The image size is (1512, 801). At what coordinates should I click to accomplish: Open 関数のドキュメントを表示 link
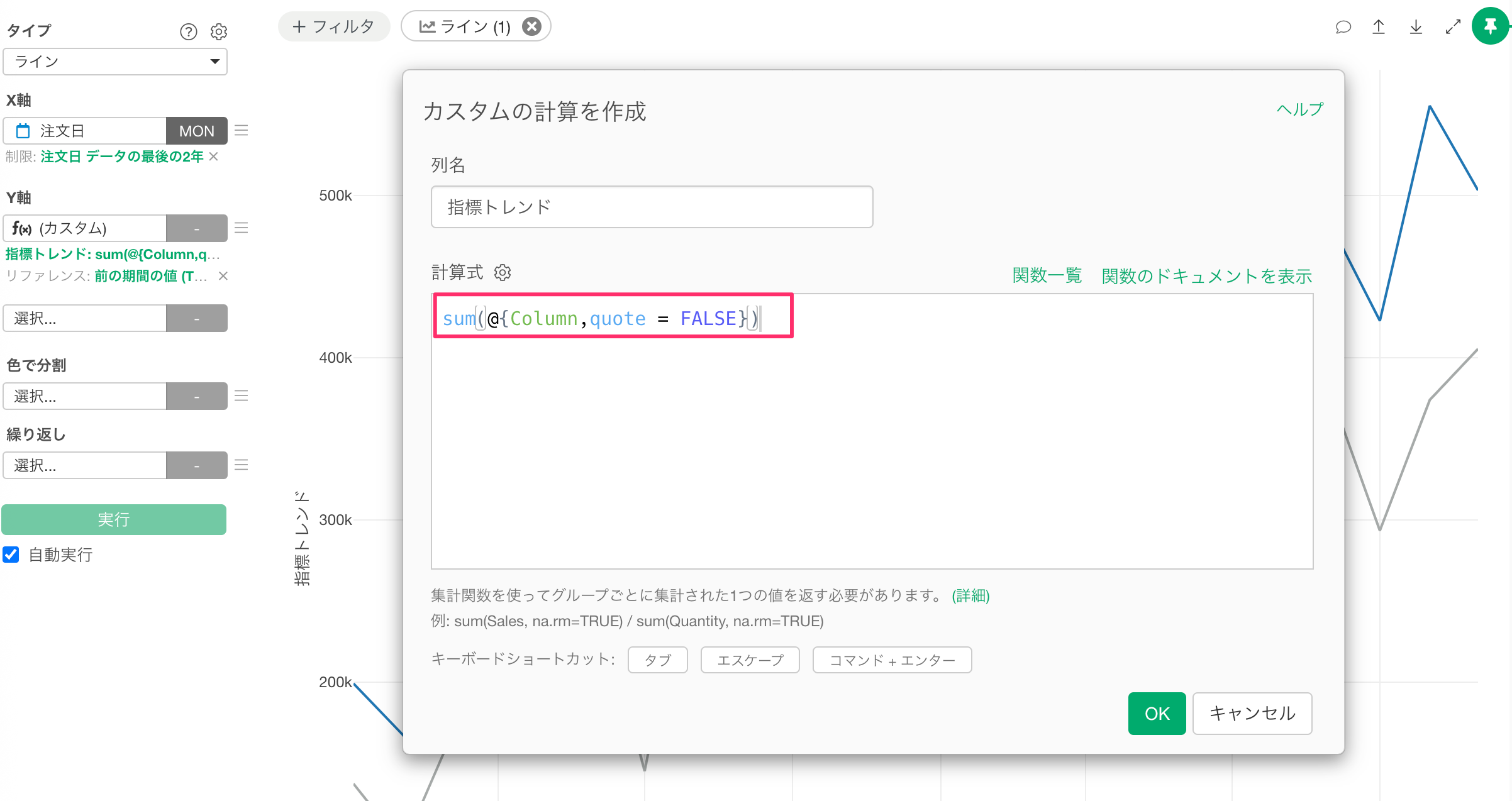[x=1207, y=275]
